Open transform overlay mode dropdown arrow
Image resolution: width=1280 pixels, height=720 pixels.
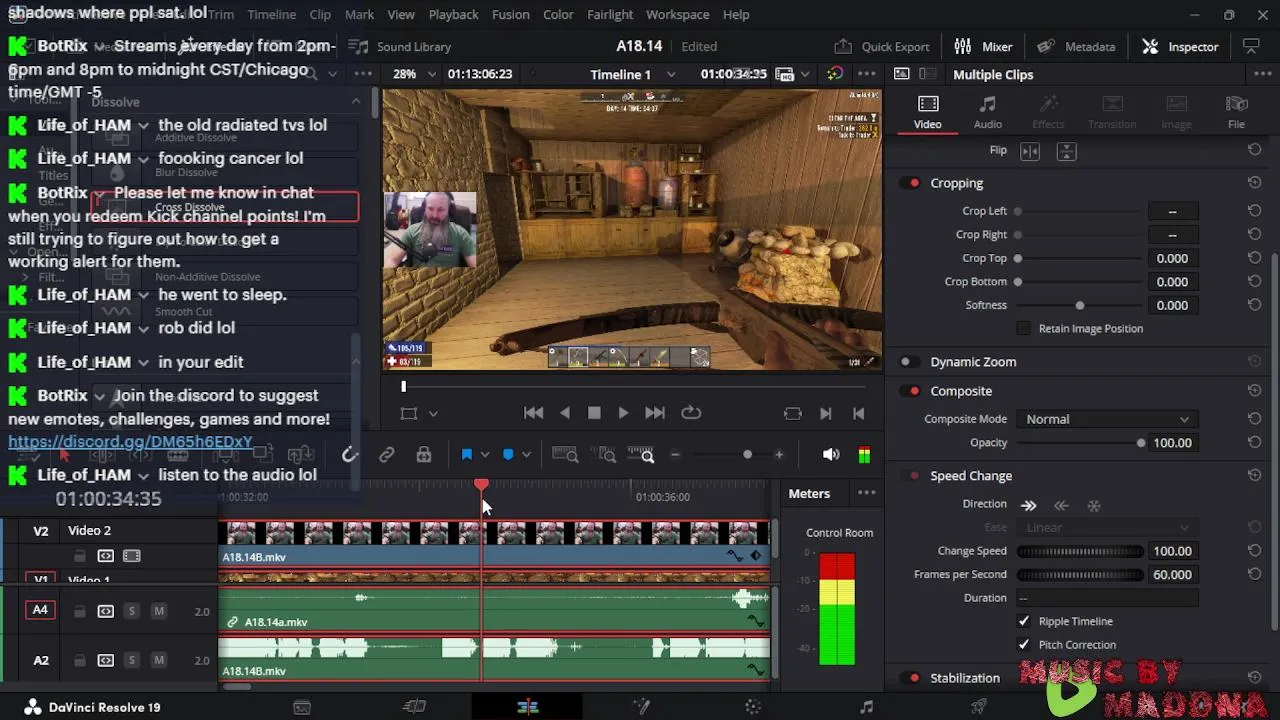click(433, 413)
